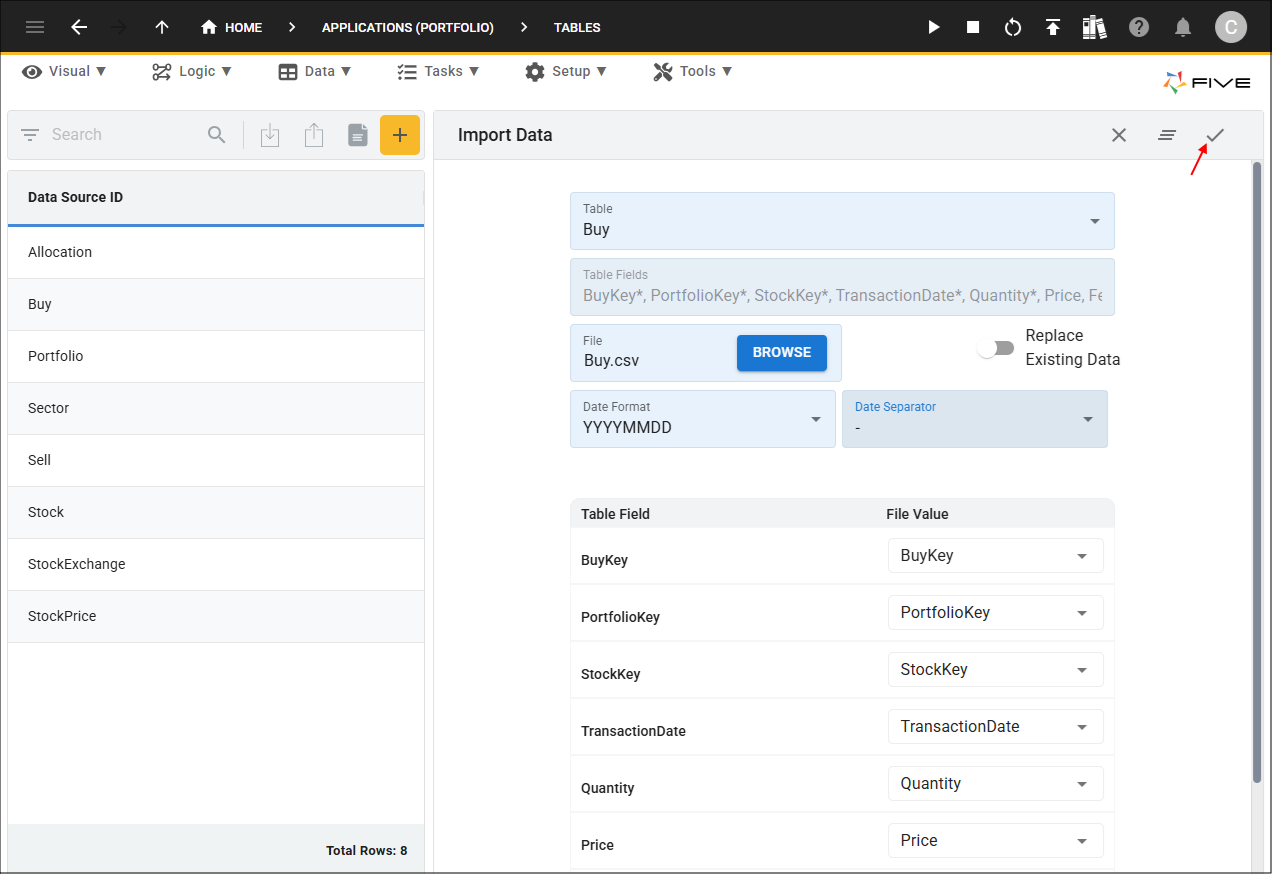Close the Import Data form
Screen dimensions: 1272x874
coord(1119,135)
